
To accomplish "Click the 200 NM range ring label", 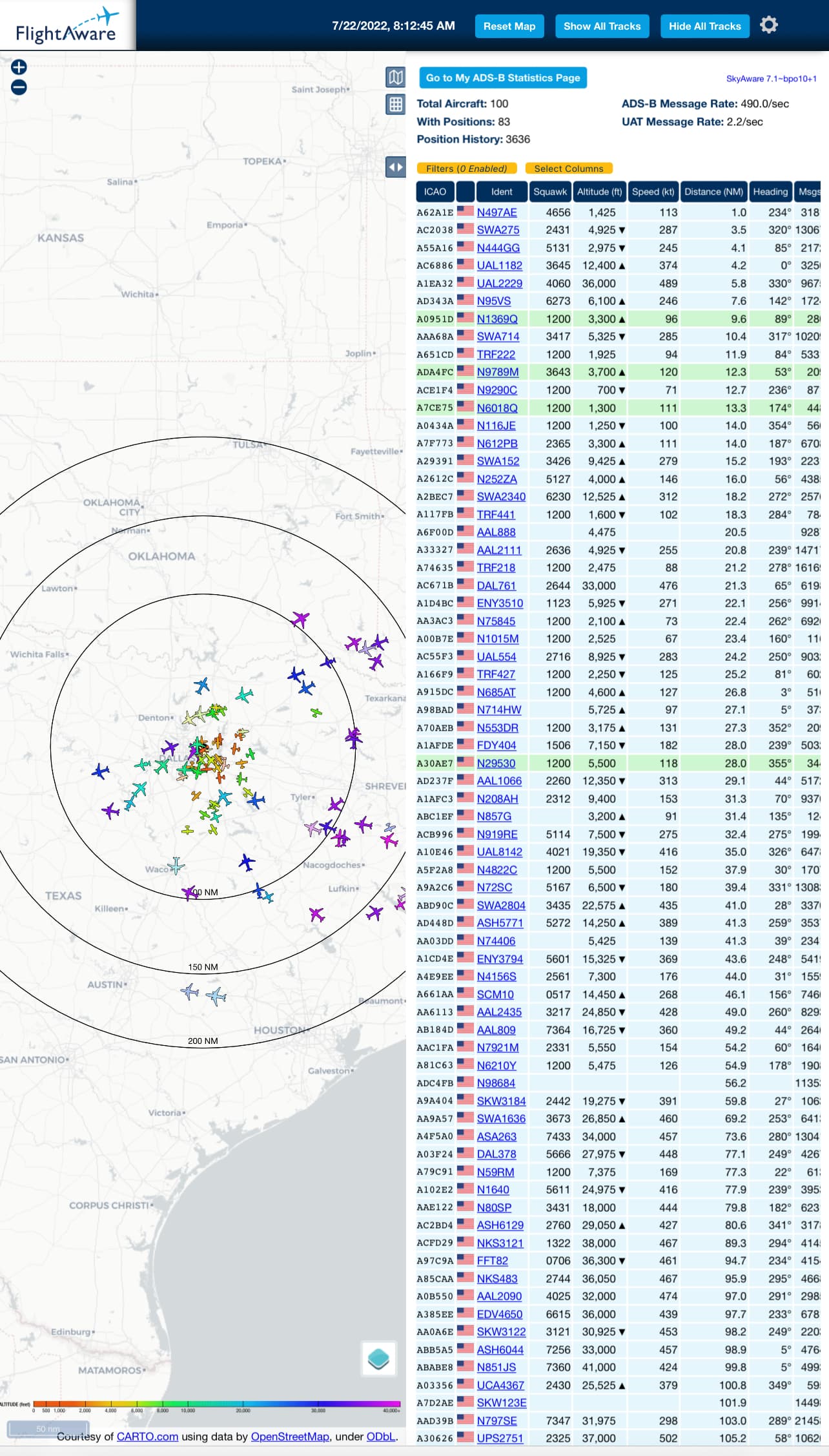I will (x=203, y=1041).
